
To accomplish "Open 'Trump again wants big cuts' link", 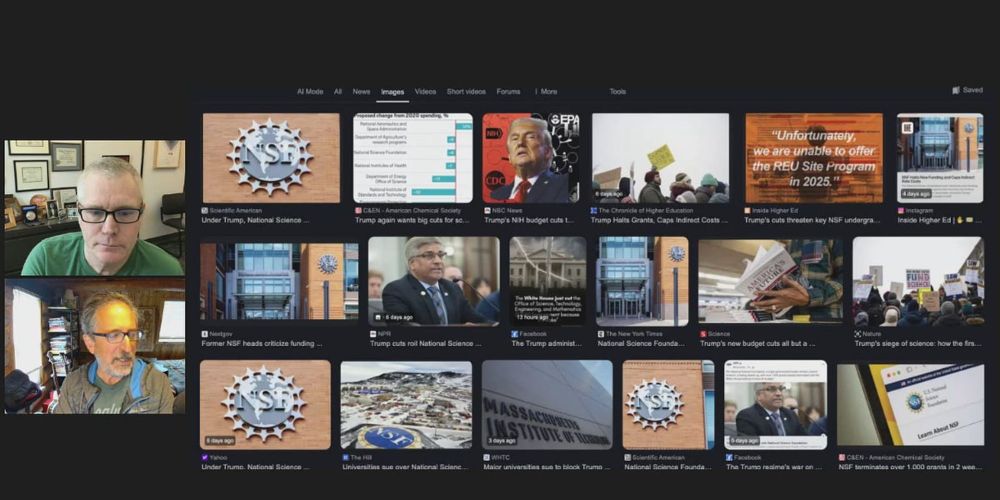I will point(411,220).
